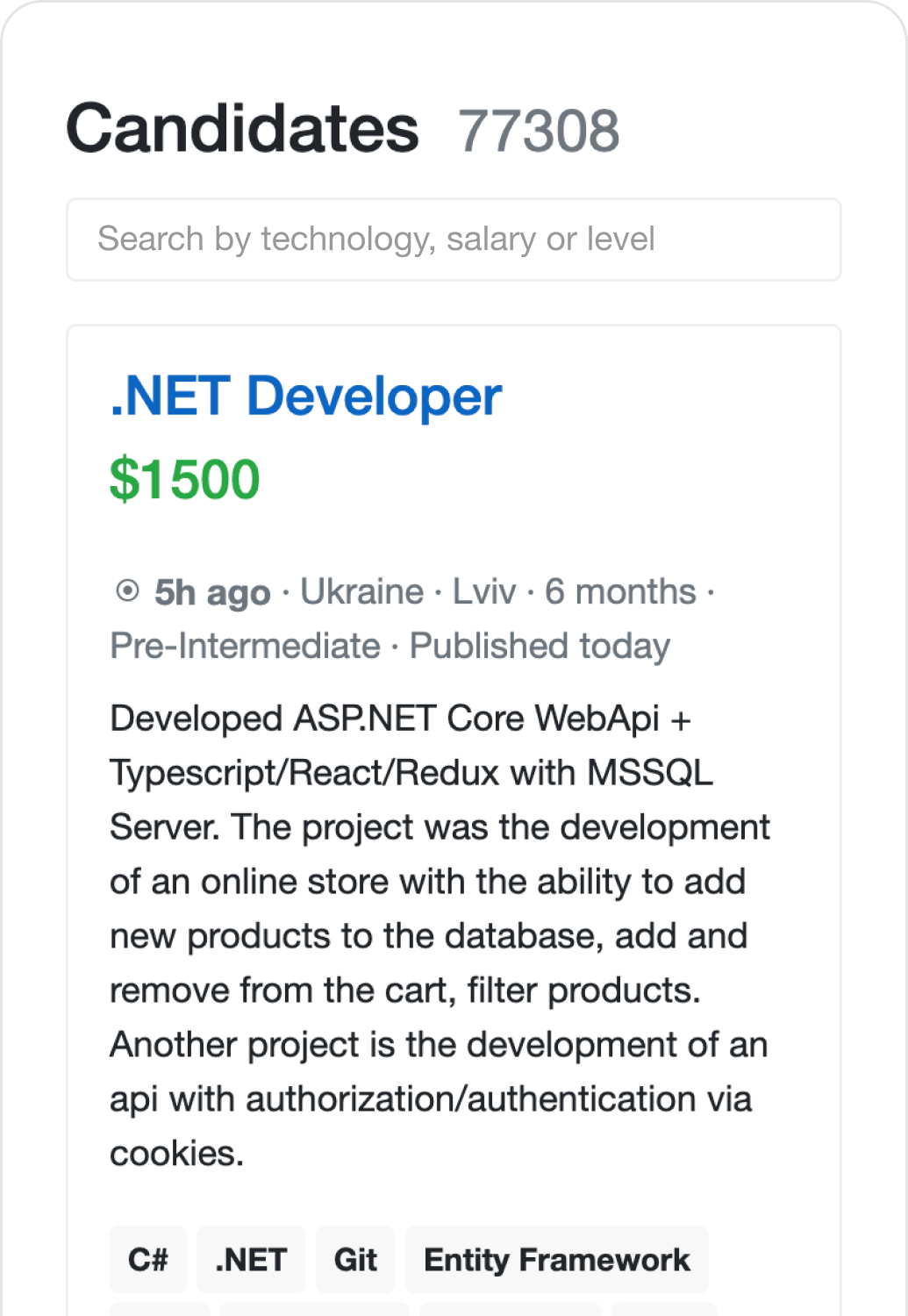Click the $1500 salary text
The height and width of the screenshot is (1316, 908).
[185, 480]
